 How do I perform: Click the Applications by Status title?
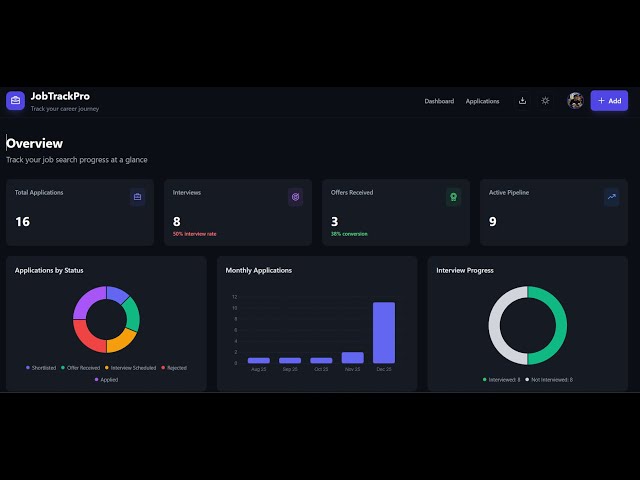49,270
